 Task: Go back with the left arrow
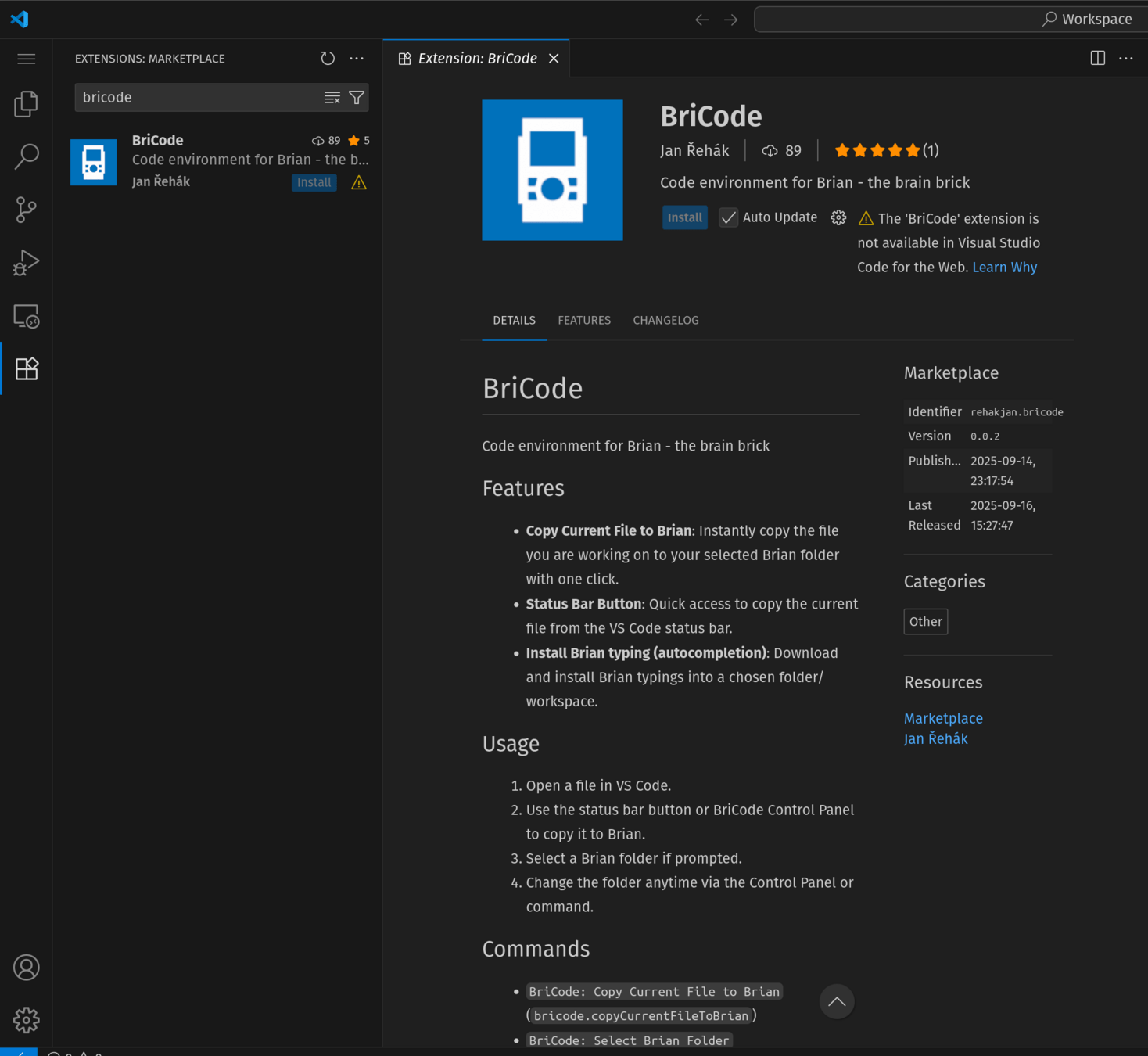[x=702, y=20]
